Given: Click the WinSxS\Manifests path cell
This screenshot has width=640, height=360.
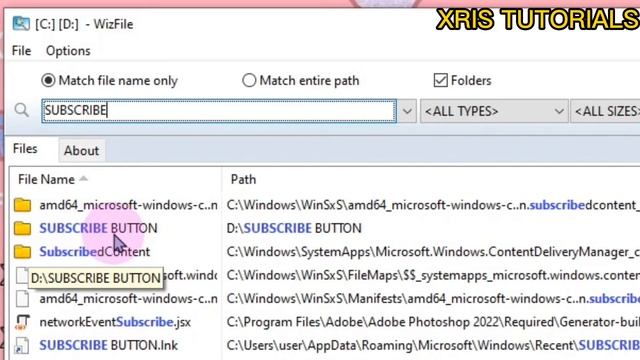Looking at the screenshot, I should click(x=433, y=299).
